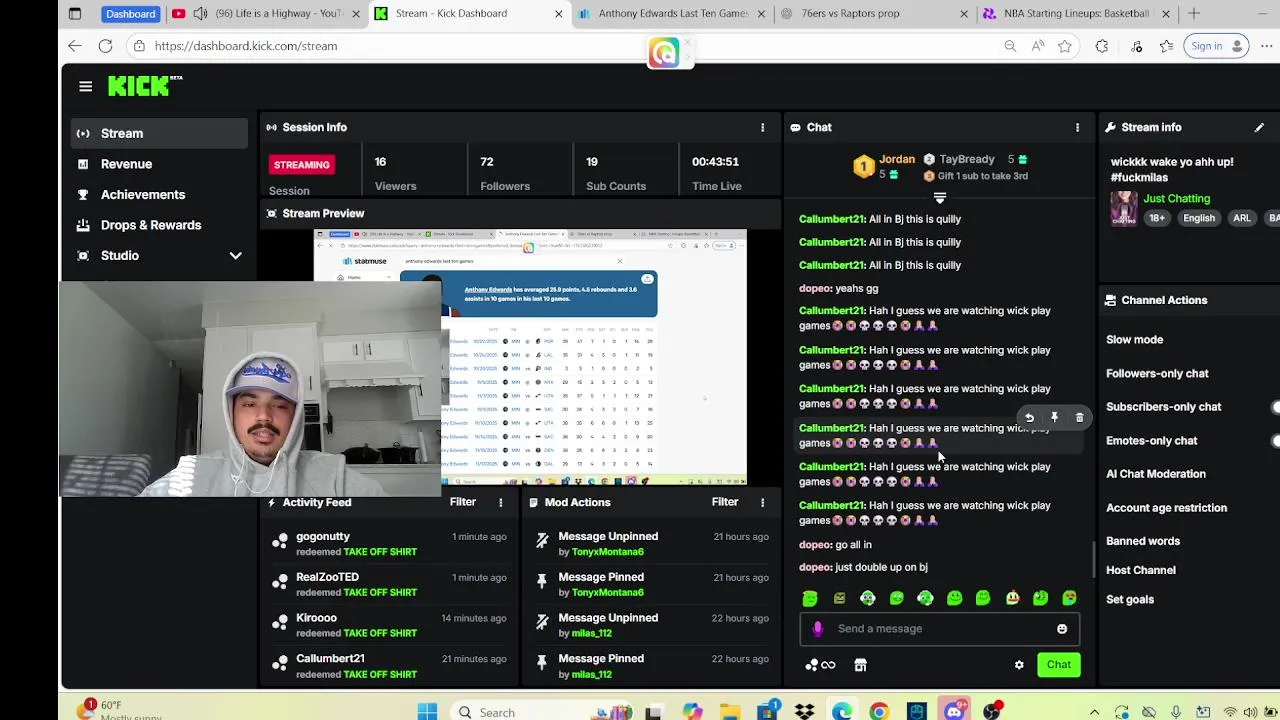
Task: Open Mod Actions options menu
Action: (762, 502)
